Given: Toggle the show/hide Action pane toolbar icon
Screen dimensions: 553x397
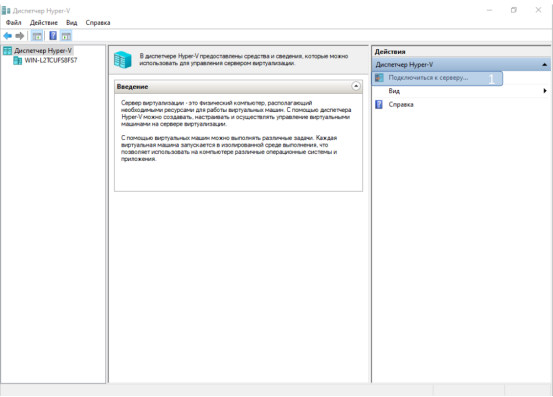Looking at the screenshot, I should (x=66, y=36).
